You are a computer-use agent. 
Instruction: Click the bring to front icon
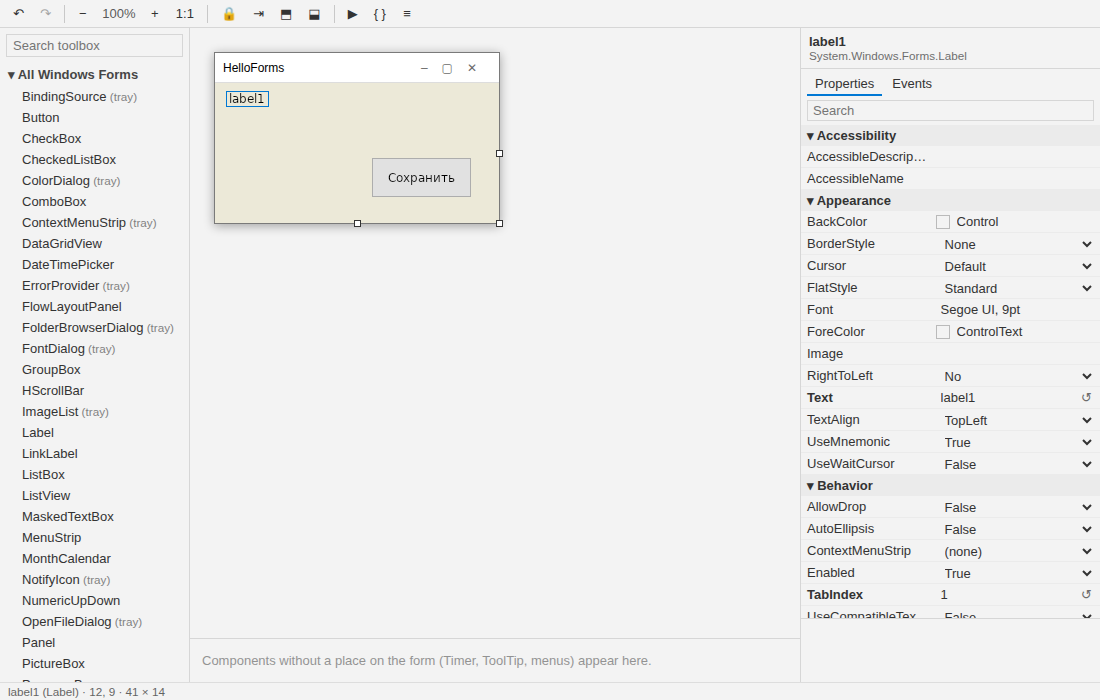click(286, 13)
